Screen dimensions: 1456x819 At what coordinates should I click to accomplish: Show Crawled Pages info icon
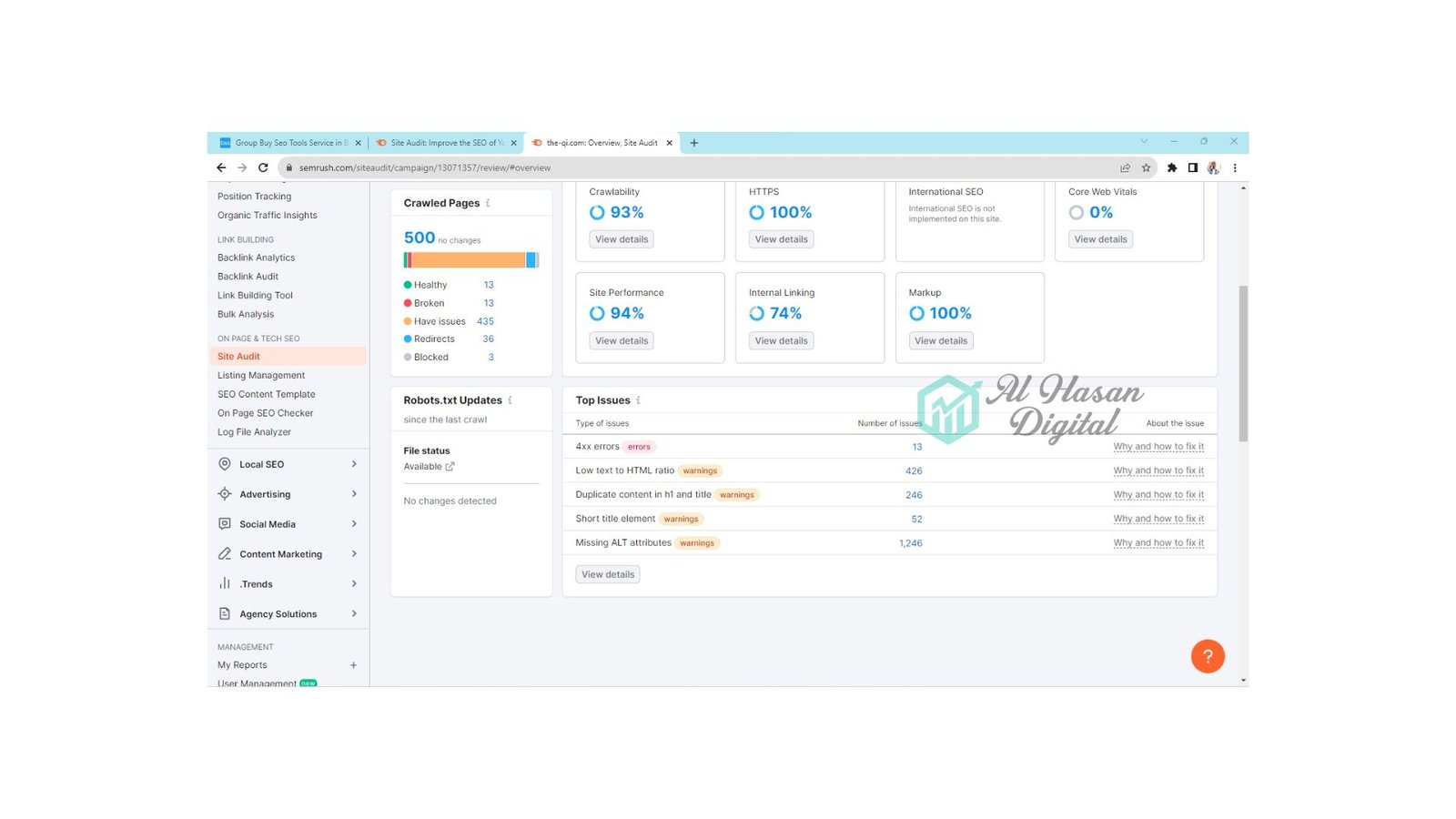[488, 203]
